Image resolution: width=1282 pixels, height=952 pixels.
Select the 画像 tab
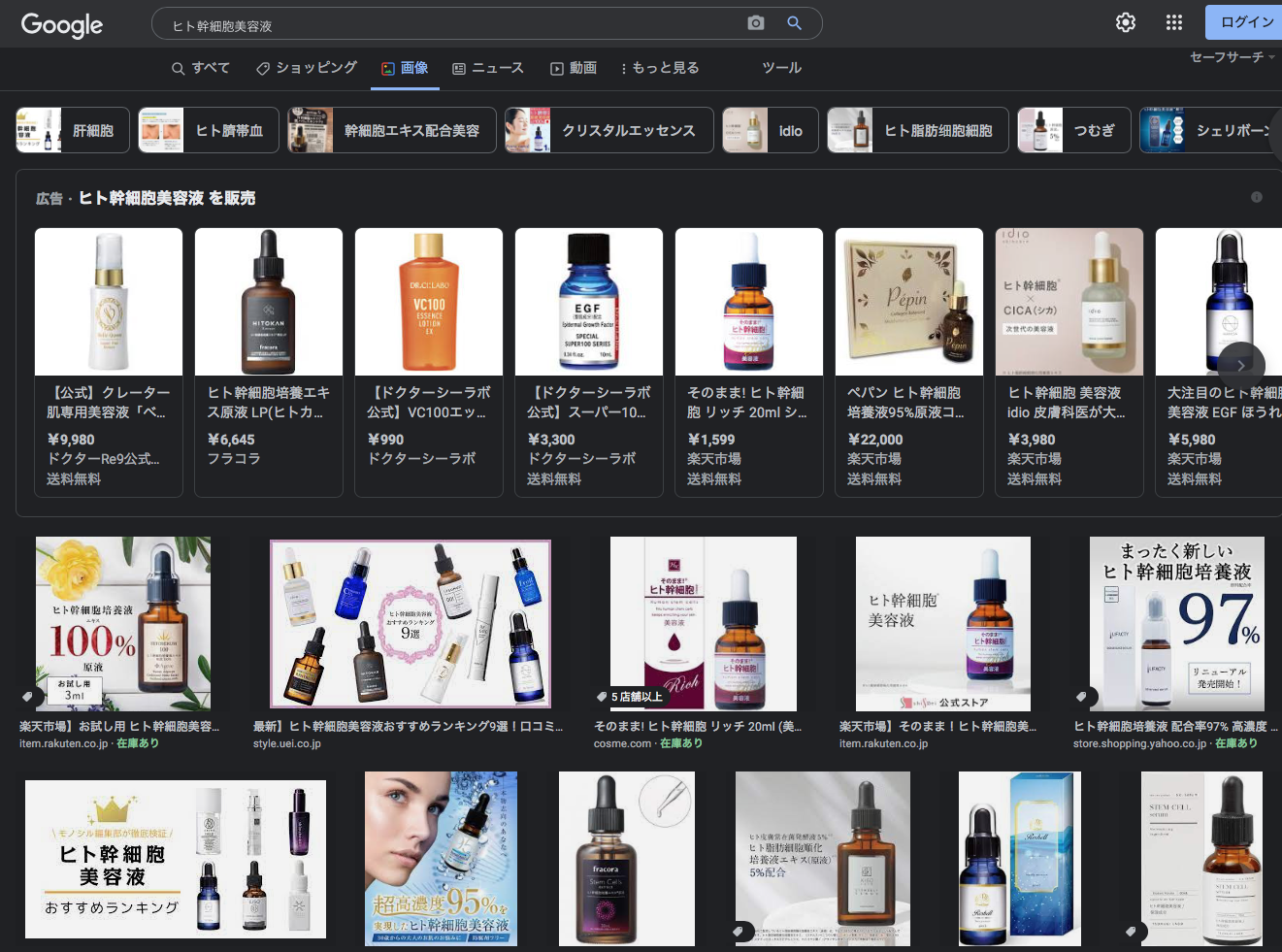tap(406, 68)
